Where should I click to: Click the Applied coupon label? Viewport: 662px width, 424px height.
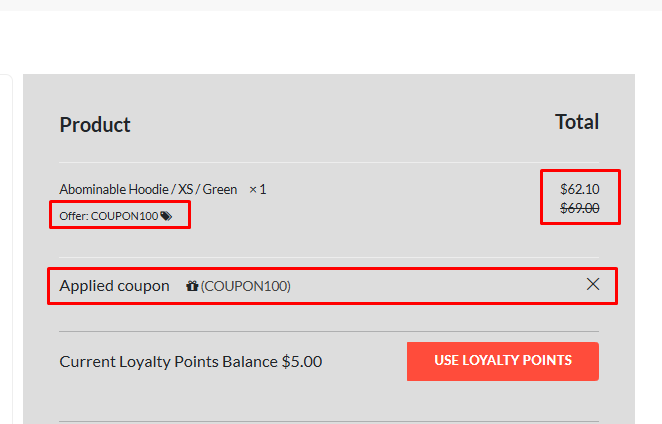point(114,286)
